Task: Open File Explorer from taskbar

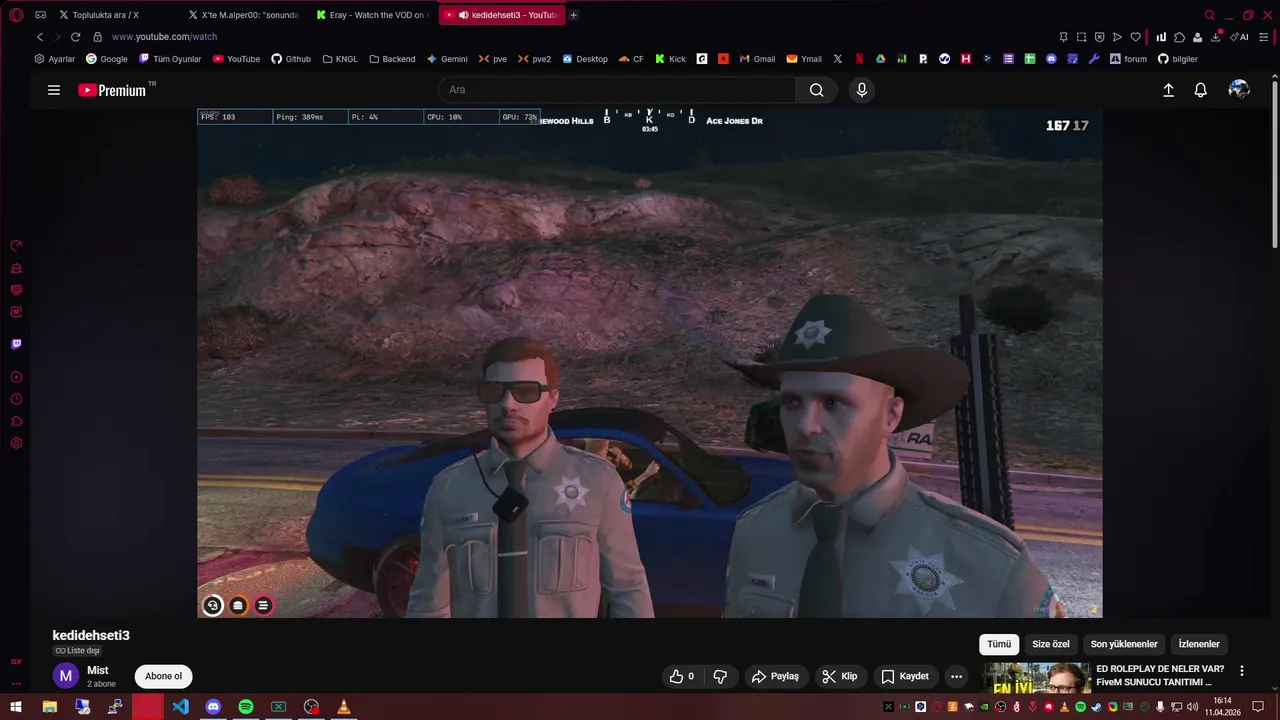Action: click(49, 707)
